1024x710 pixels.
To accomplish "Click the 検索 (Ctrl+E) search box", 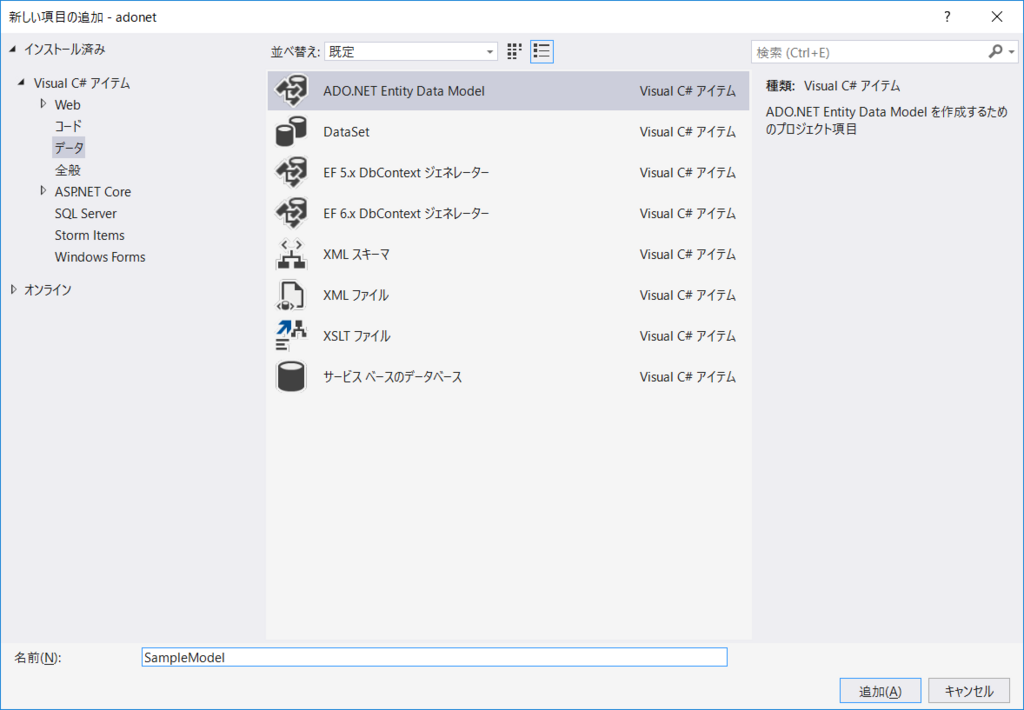I will tap(870, 52).
